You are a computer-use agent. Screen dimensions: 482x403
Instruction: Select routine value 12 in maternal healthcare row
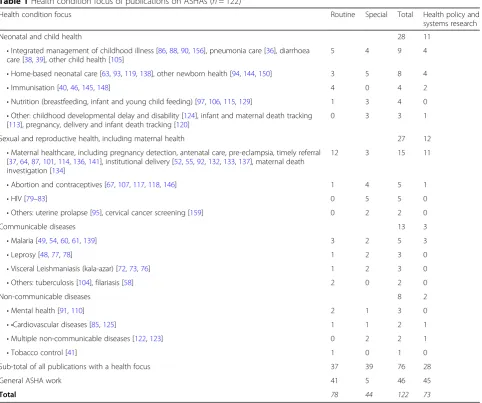(334, 153)
